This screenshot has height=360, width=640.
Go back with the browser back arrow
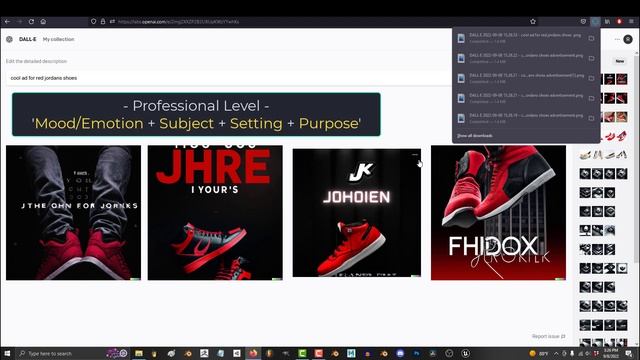point(7,21)
